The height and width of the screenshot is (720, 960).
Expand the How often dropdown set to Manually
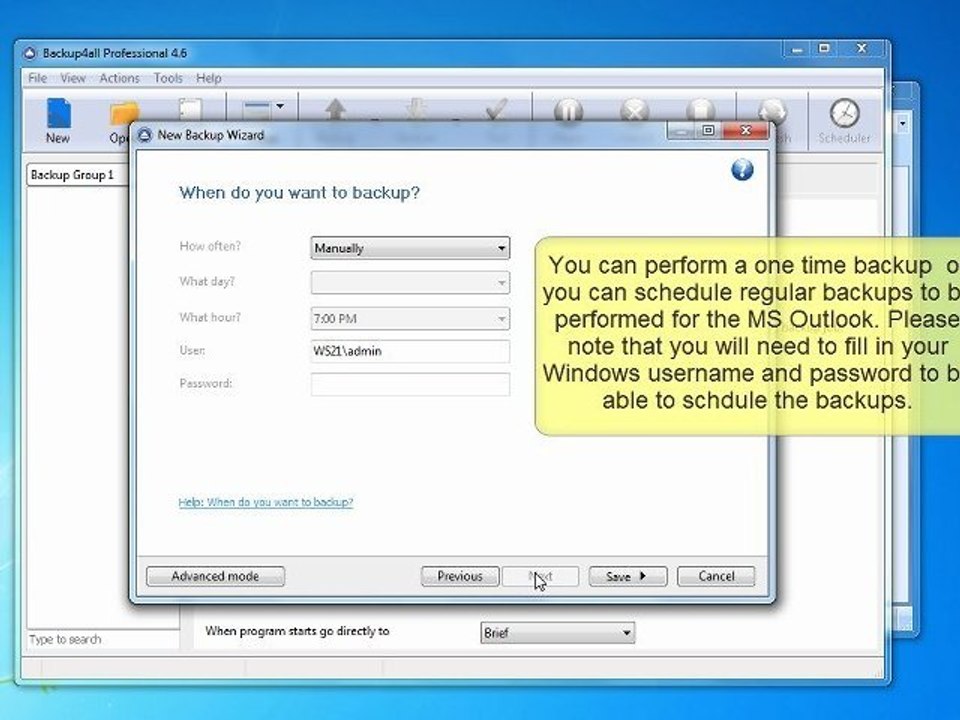410,248
